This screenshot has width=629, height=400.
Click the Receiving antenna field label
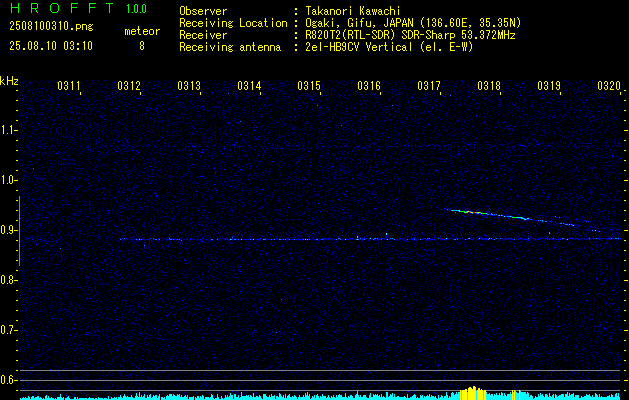click(x=230, y=47)
